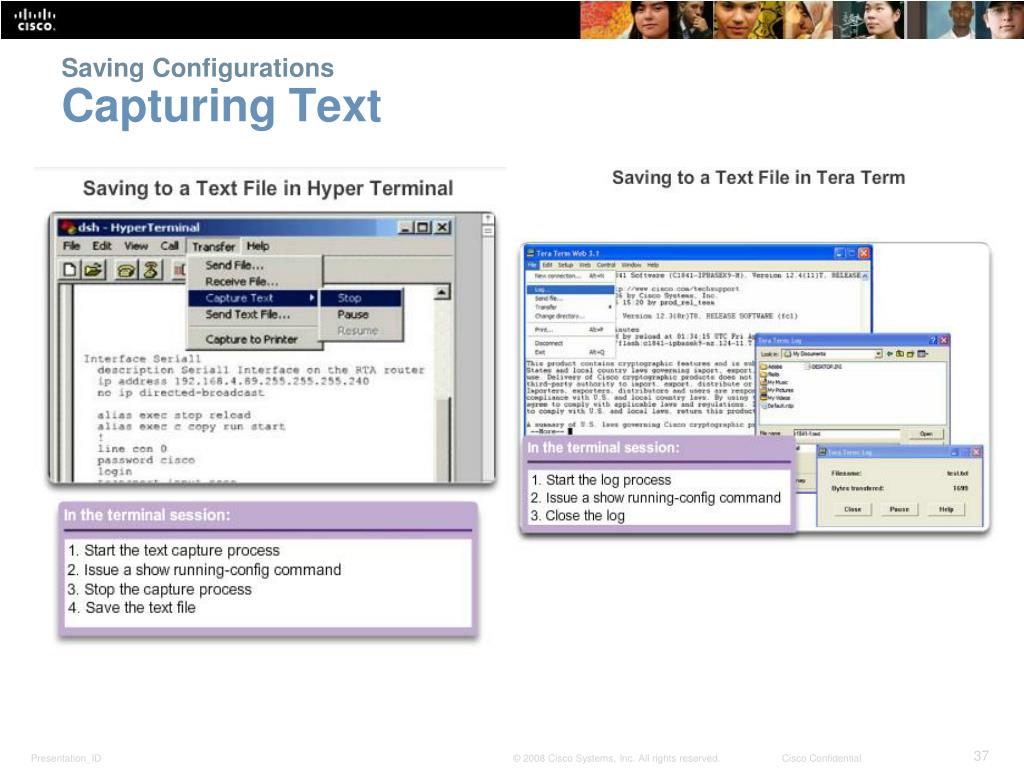This screenshot has width=1024, height=768.
Task: Select Default.rdp file in dialog list
Action: [777, 406]
